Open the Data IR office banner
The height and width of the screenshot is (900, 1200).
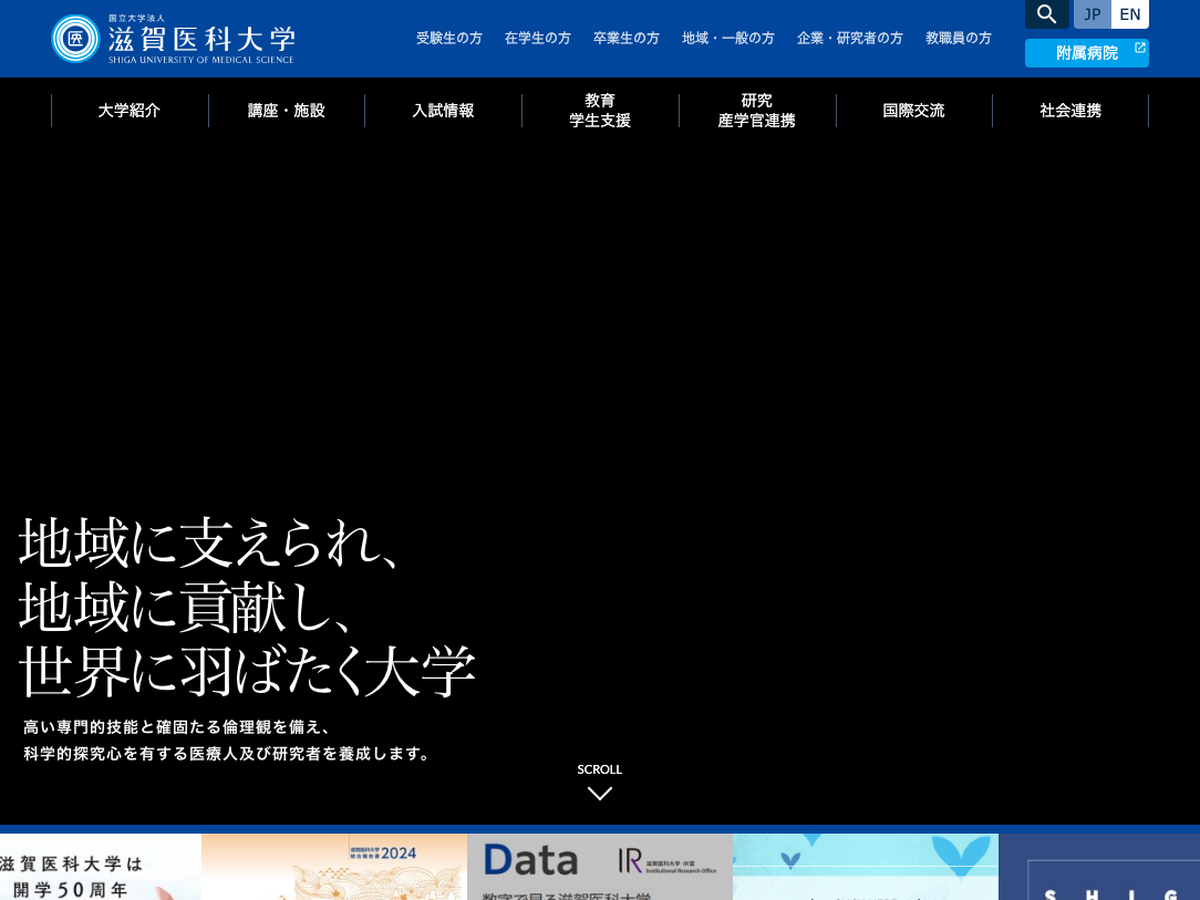[x=599, y=867]
